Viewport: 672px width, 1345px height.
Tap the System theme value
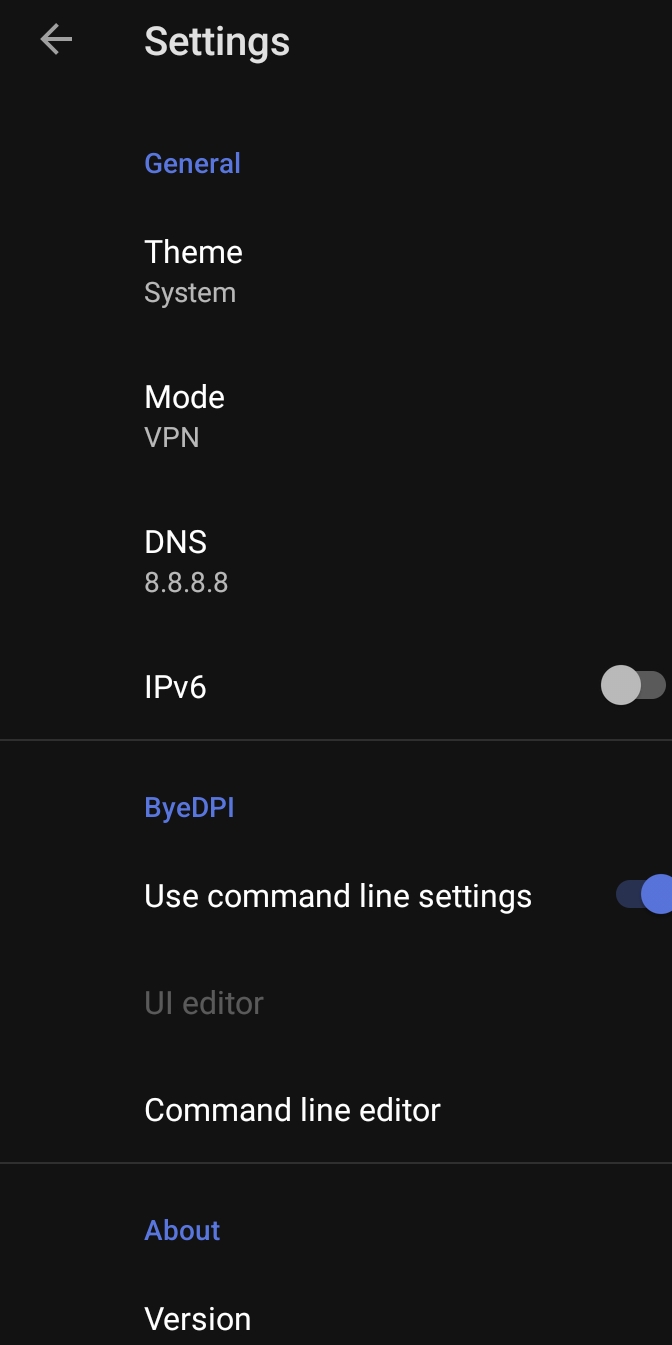[x=190, y=293]
